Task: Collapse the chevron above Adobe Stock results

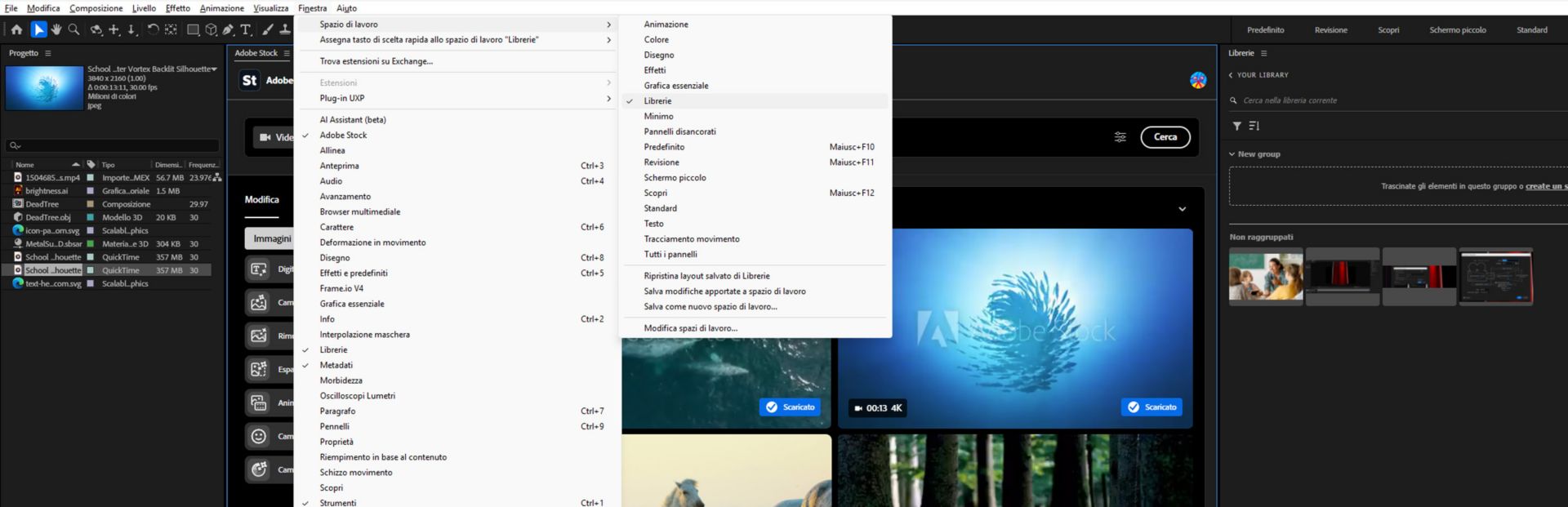Action: [x=1182, y=209]
